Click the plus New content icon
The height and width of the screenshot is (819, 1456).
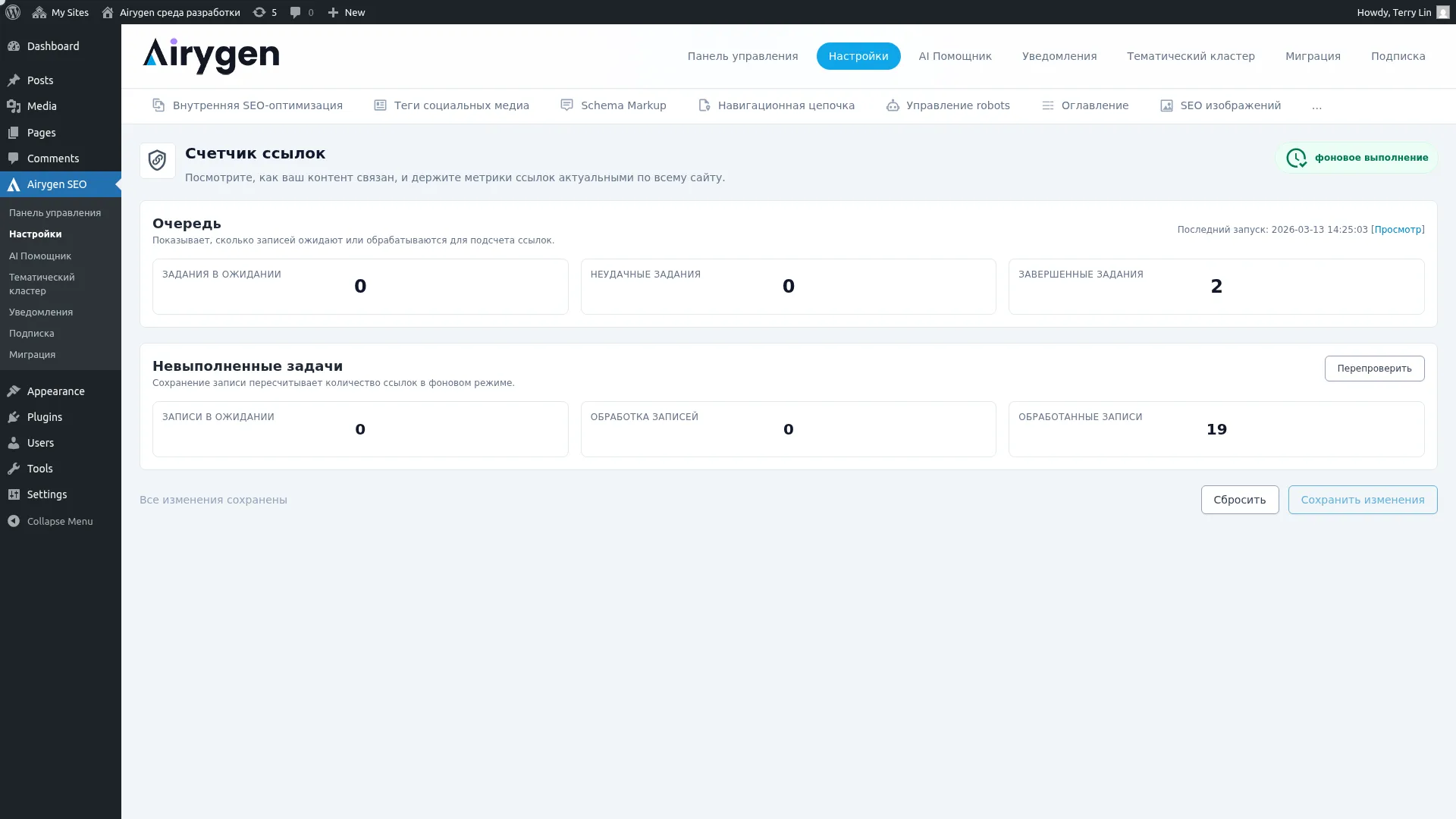click(333, 12)
